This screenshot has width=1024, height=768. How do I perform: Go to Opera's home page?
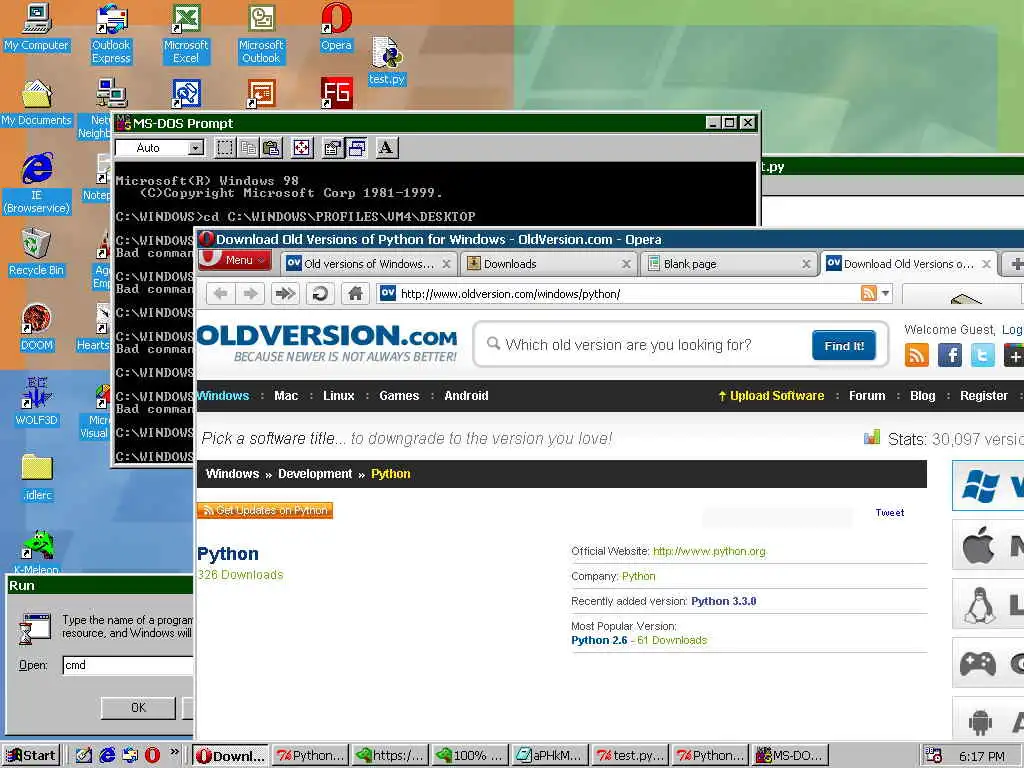[355, 294]
